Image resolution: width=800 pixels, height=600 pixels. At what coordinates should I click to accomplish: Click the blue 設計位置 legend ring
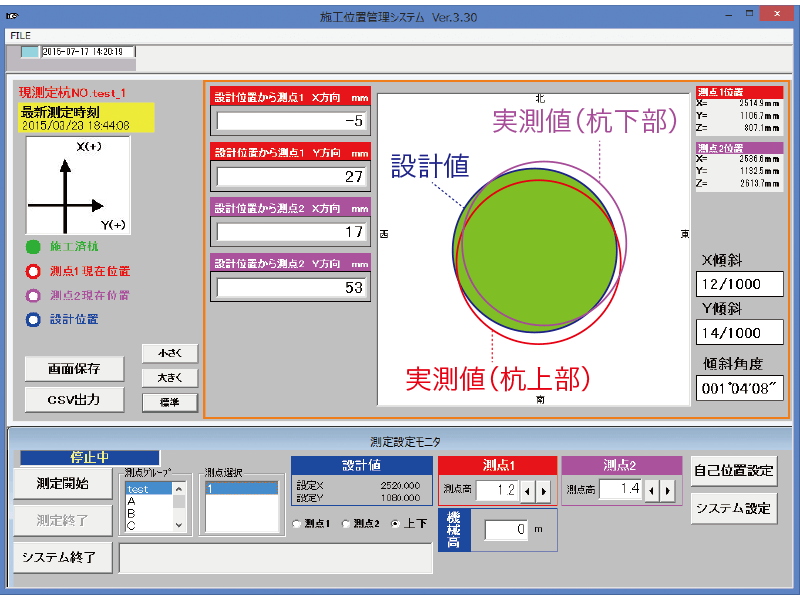[33, 320]
